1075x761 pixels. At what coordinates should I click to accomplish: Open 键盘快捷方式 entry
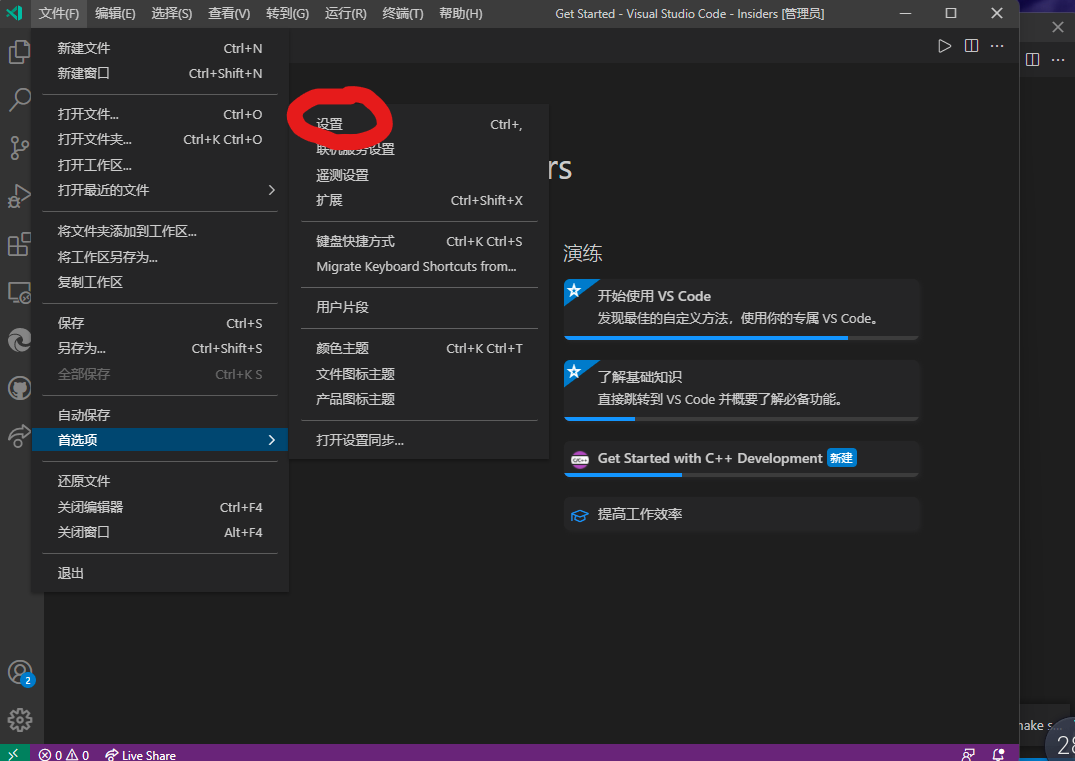tap(419, 241)
